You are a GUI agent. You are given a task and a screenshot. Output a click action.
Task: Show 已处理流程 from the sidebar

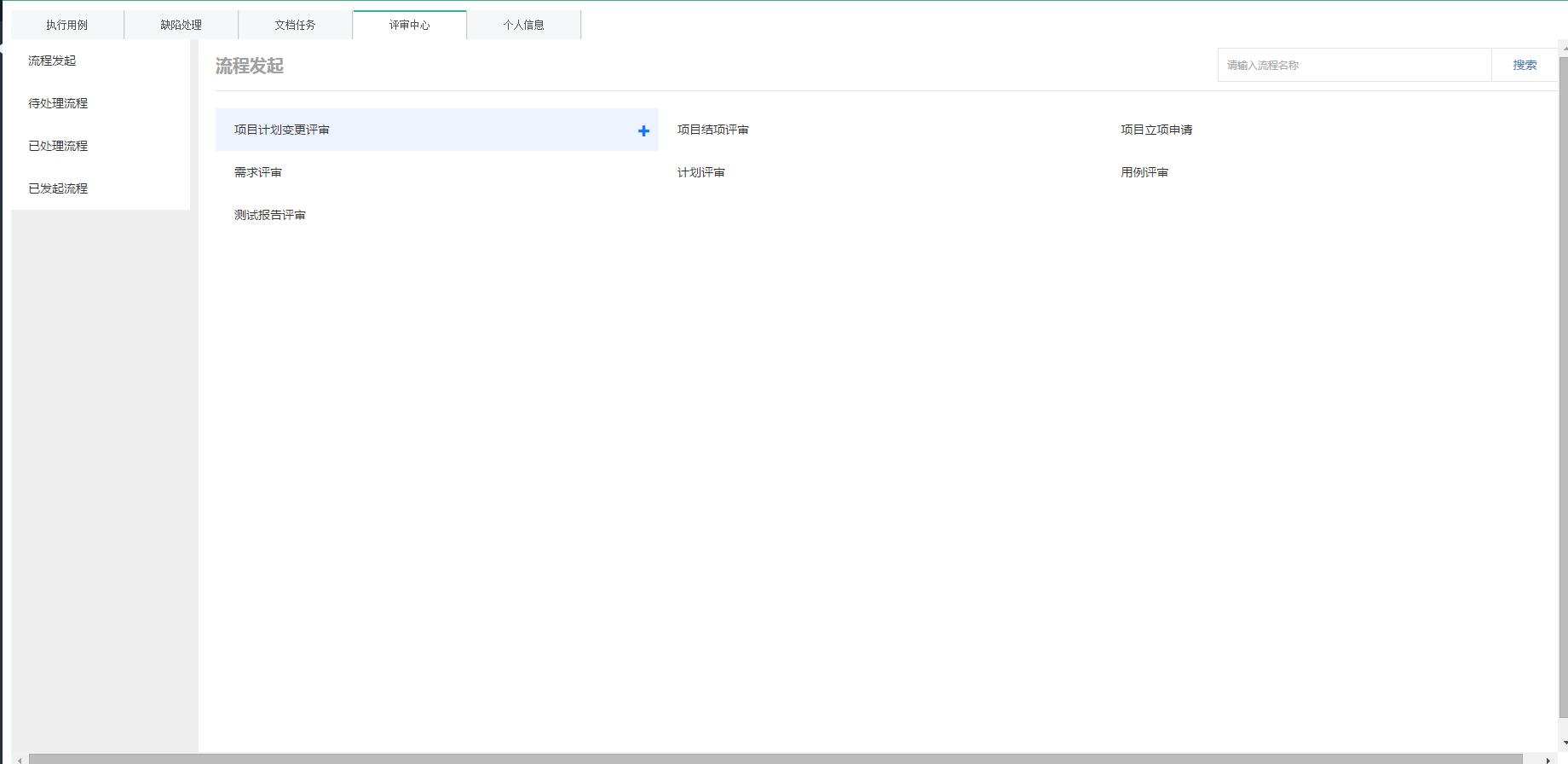point(58,146)
